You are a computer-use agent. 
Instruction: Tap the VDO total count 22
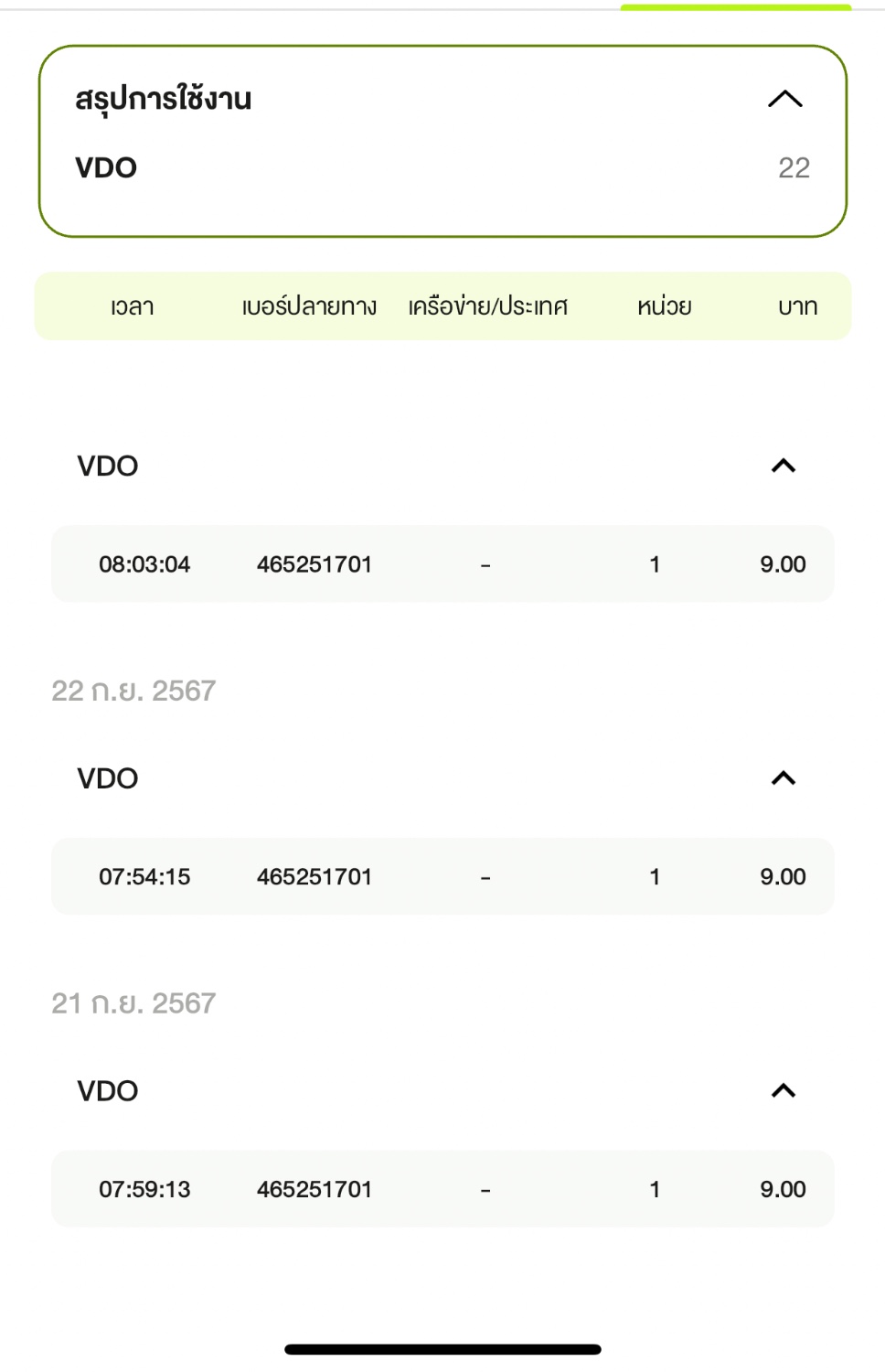click(794, 167)
